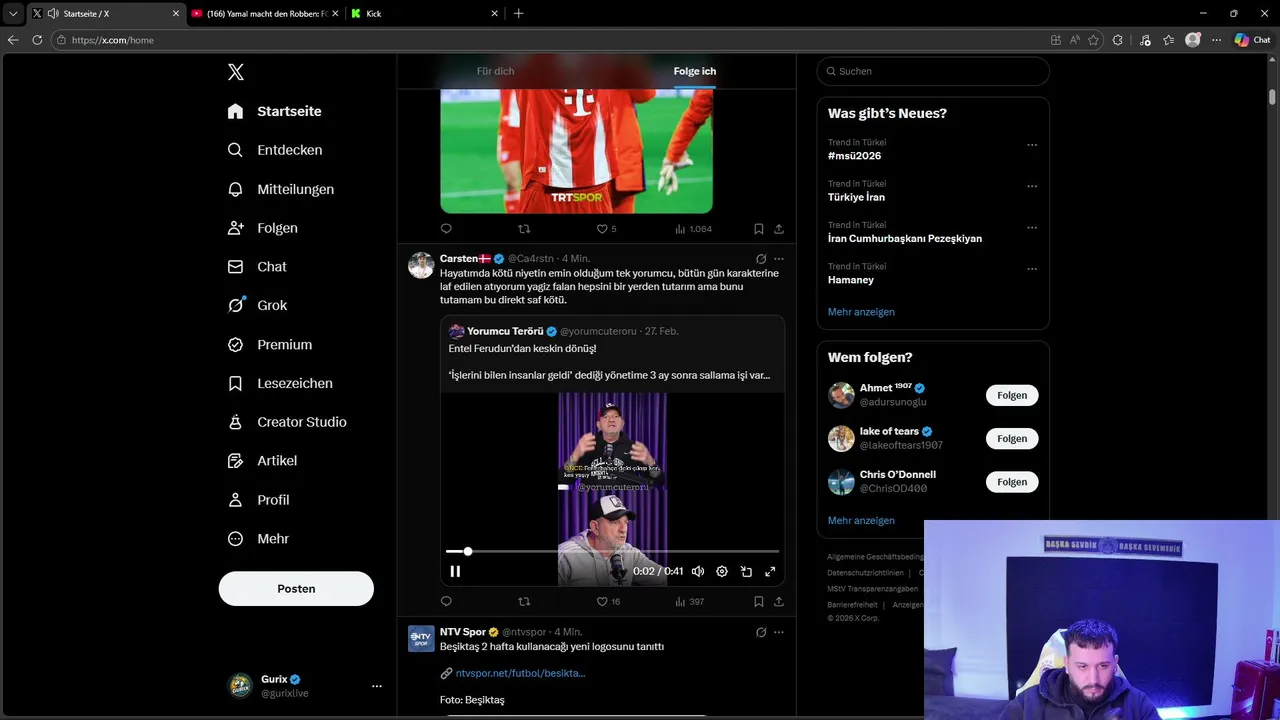
Task: Like Carsten's post with 16 likes
Action: (x=608, y=602)
